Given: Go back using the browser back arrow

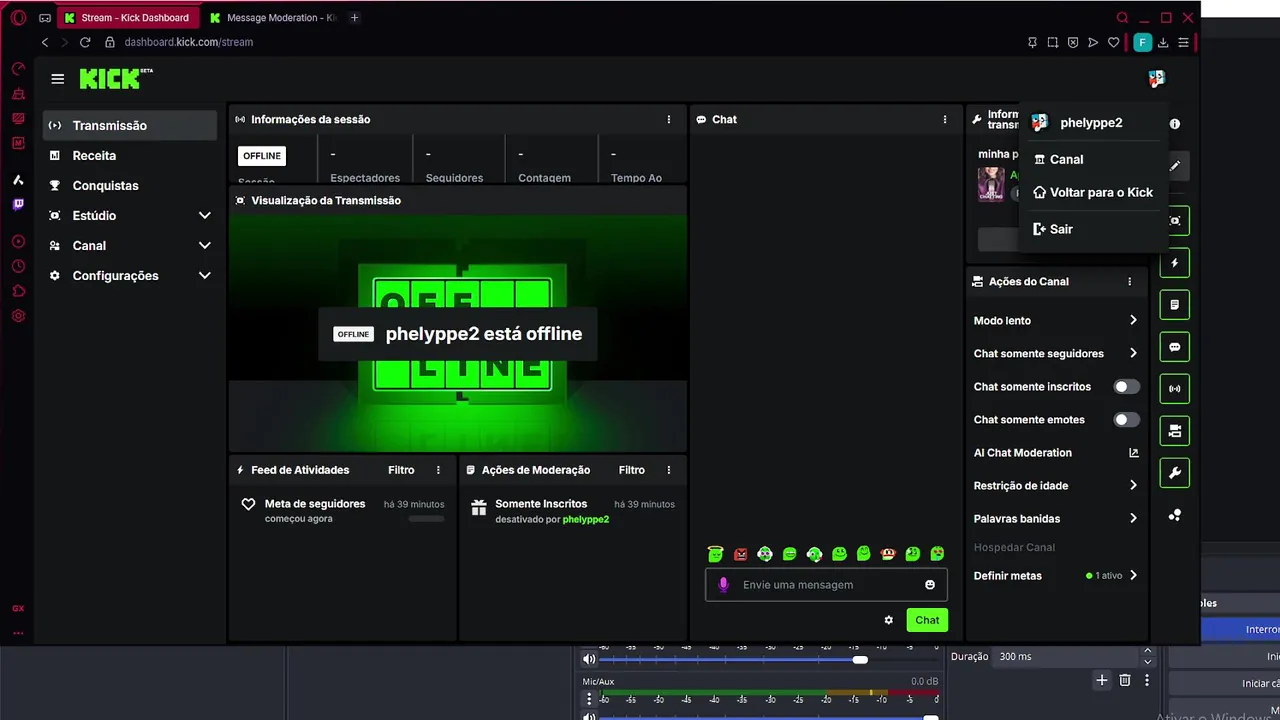Looking at the screenshot, I should coord(45,42).
